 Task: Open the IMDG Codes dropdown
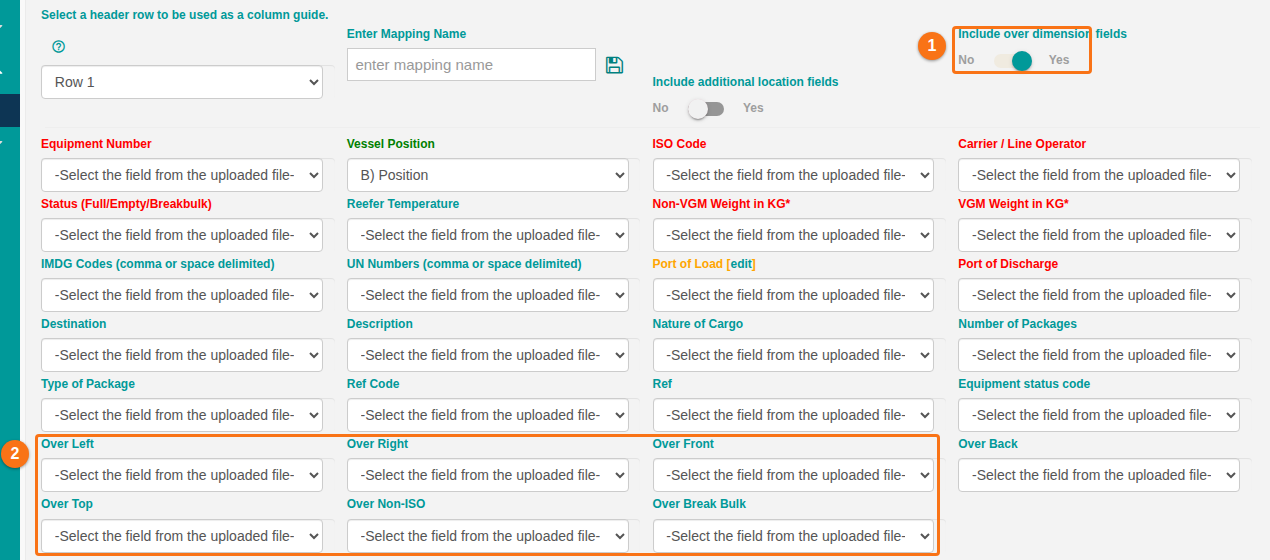[x=182, y=295]
